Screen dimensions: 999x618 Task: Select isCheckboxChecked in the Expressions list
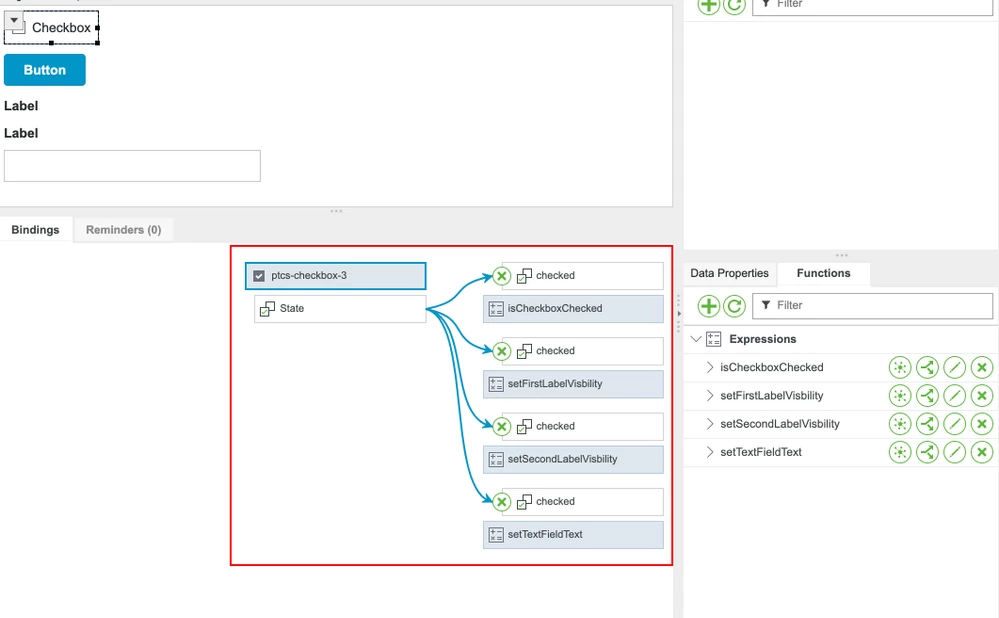click(x=772, y=368)
